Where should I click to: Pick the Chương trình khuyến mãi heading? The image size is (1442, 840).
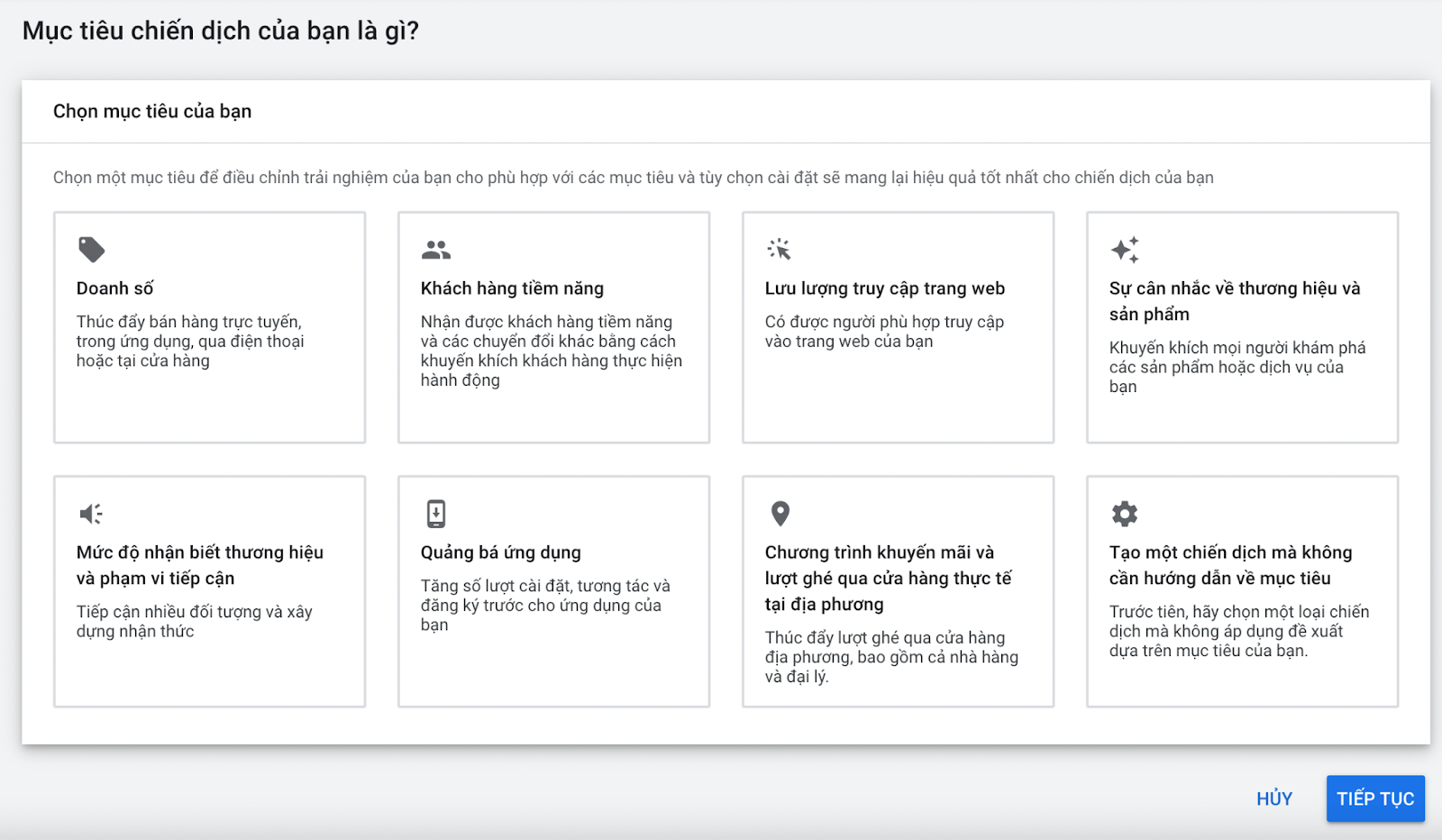coord(889,578)
